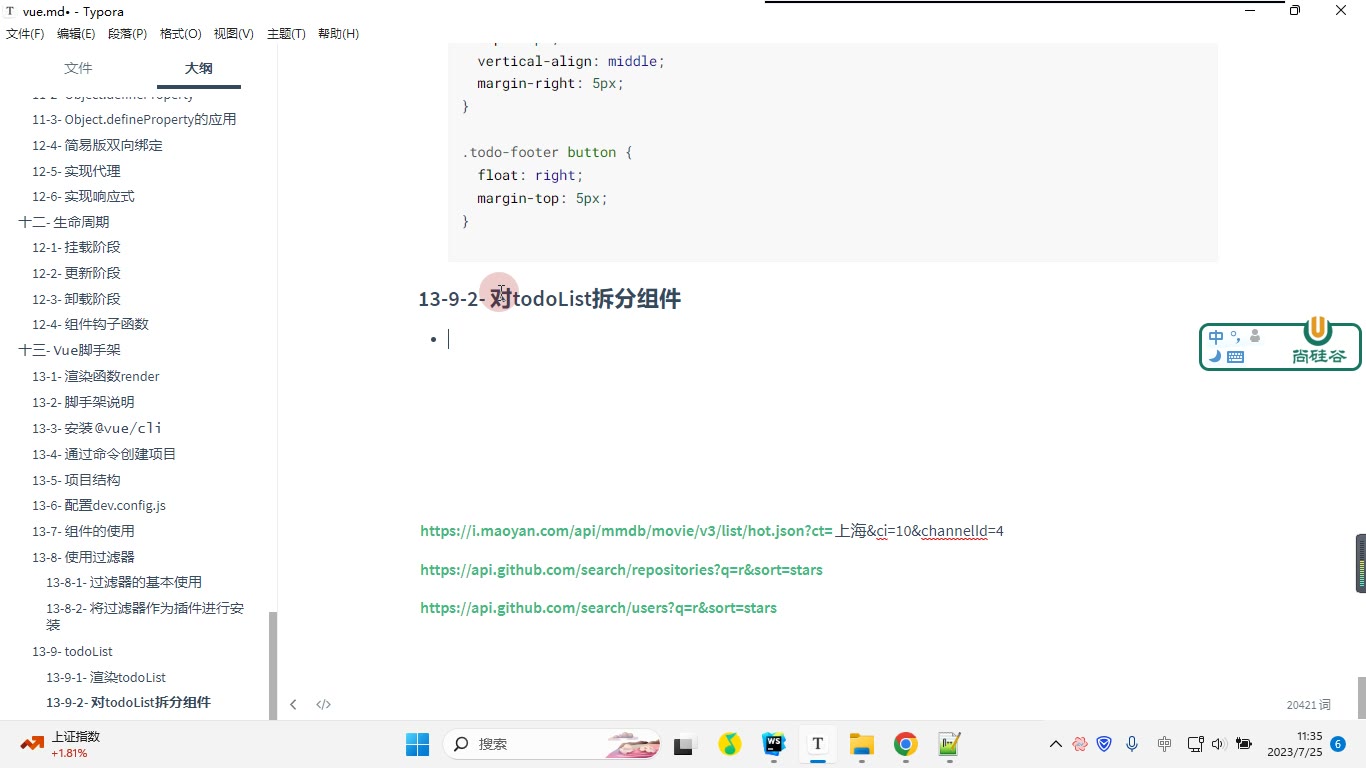The height and width of the screenshot is (768, 1366).
Task: Open clock and date in taskbar
Action: coord(1295,744)
